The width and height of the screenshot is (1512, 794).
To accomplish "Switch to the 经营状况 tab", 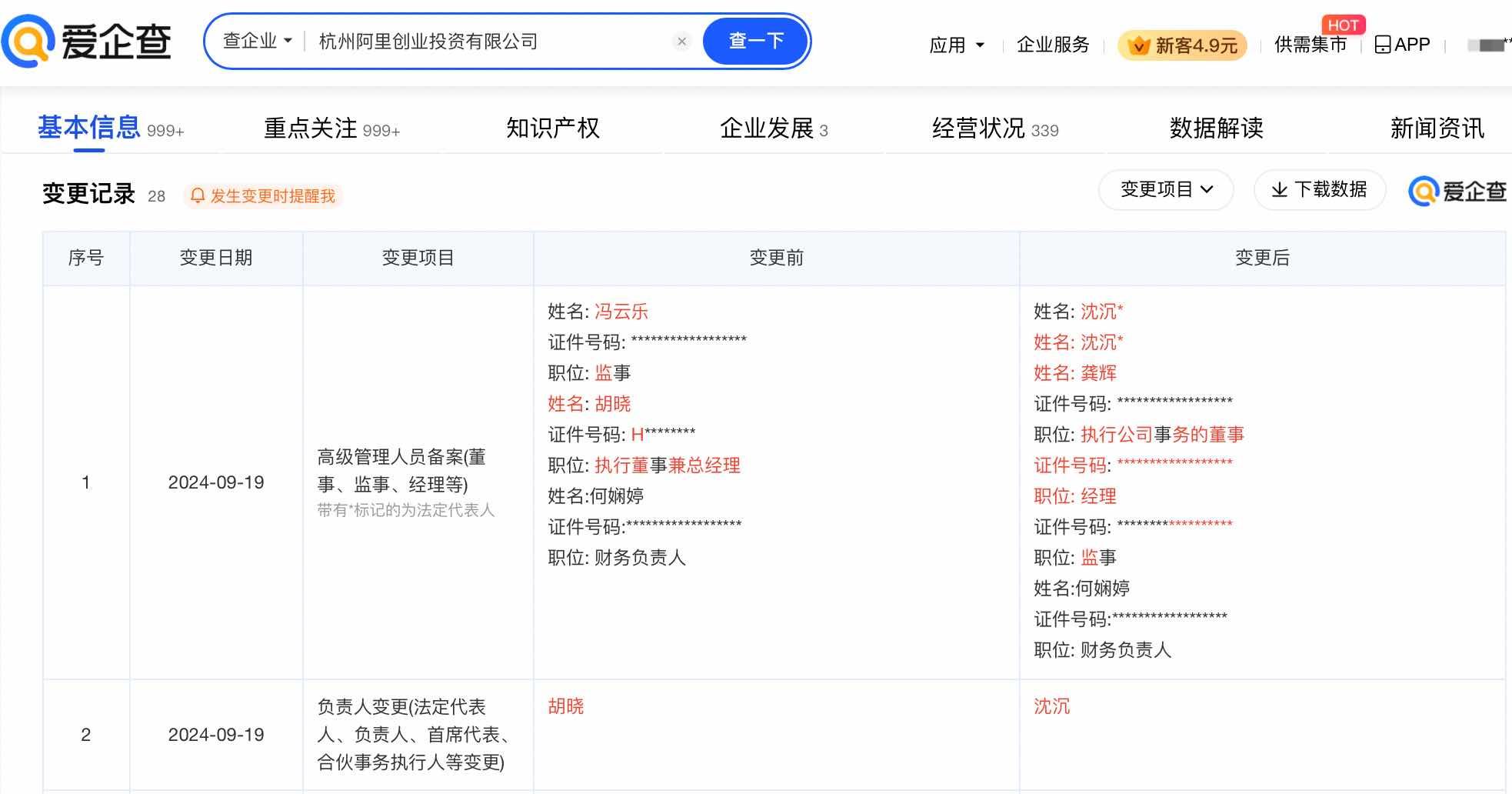I will pos(995,128).
